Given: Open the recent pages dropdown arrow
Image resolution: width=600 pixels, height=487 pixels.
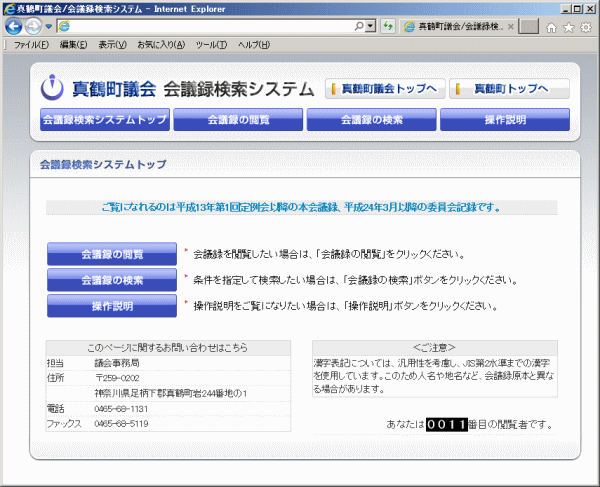Looking at the screenshot, I should coord(49,26).
